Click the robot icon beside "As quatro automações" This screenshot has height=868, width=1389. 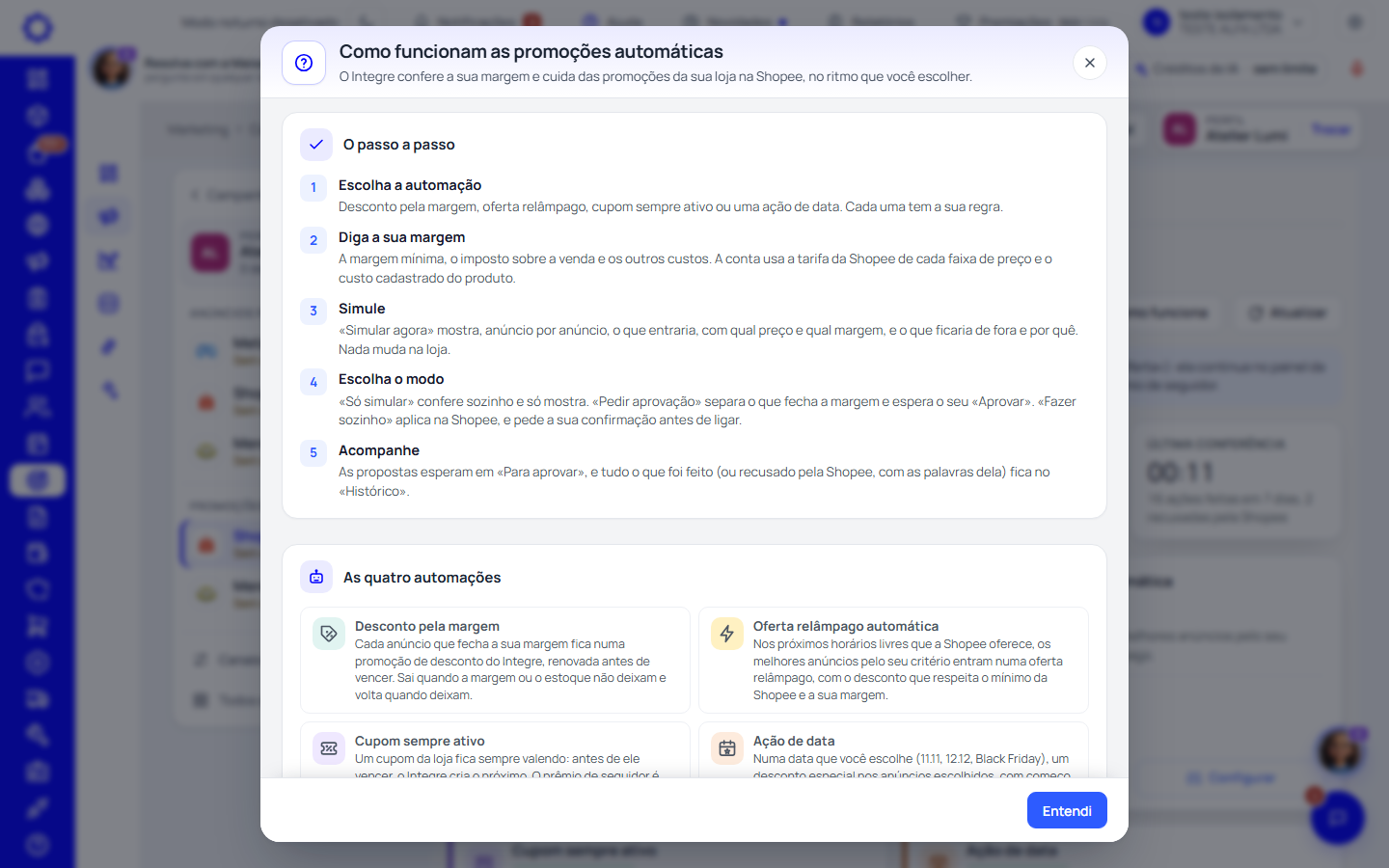316,577
